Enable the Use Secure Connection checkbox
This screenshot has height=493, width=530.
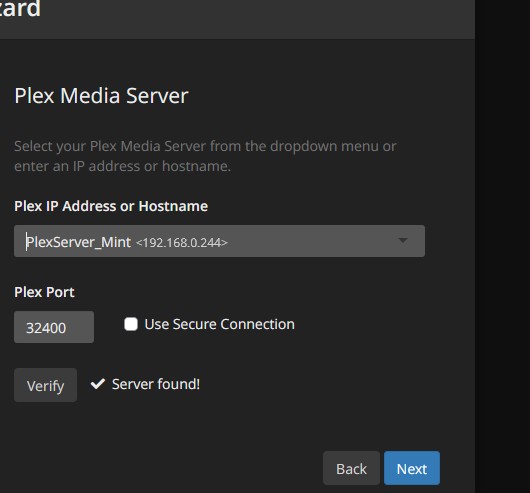[x=131, y=324]
